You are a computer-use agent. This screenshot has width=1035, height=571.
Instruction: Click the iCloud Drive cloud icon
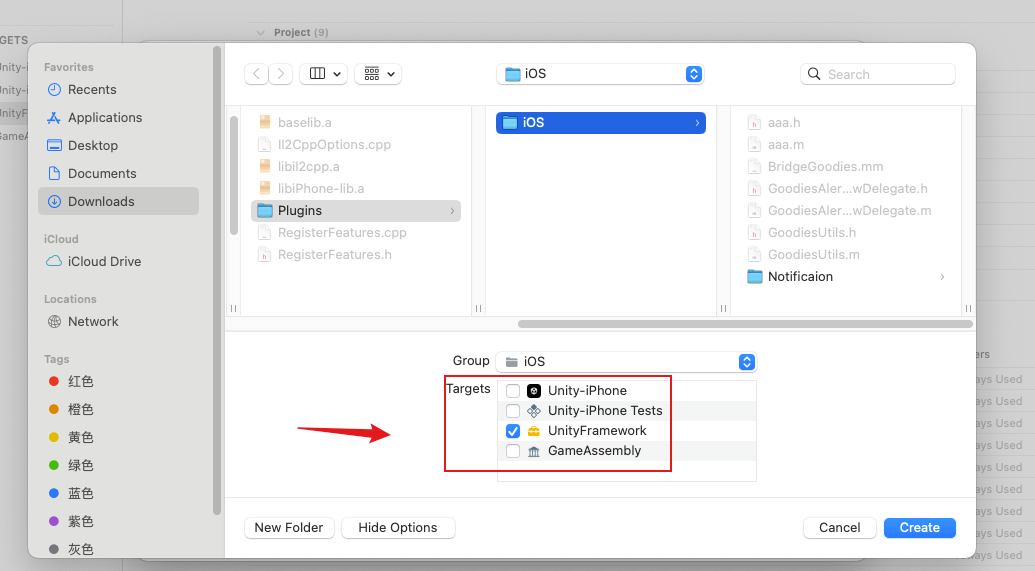point(54,261)
